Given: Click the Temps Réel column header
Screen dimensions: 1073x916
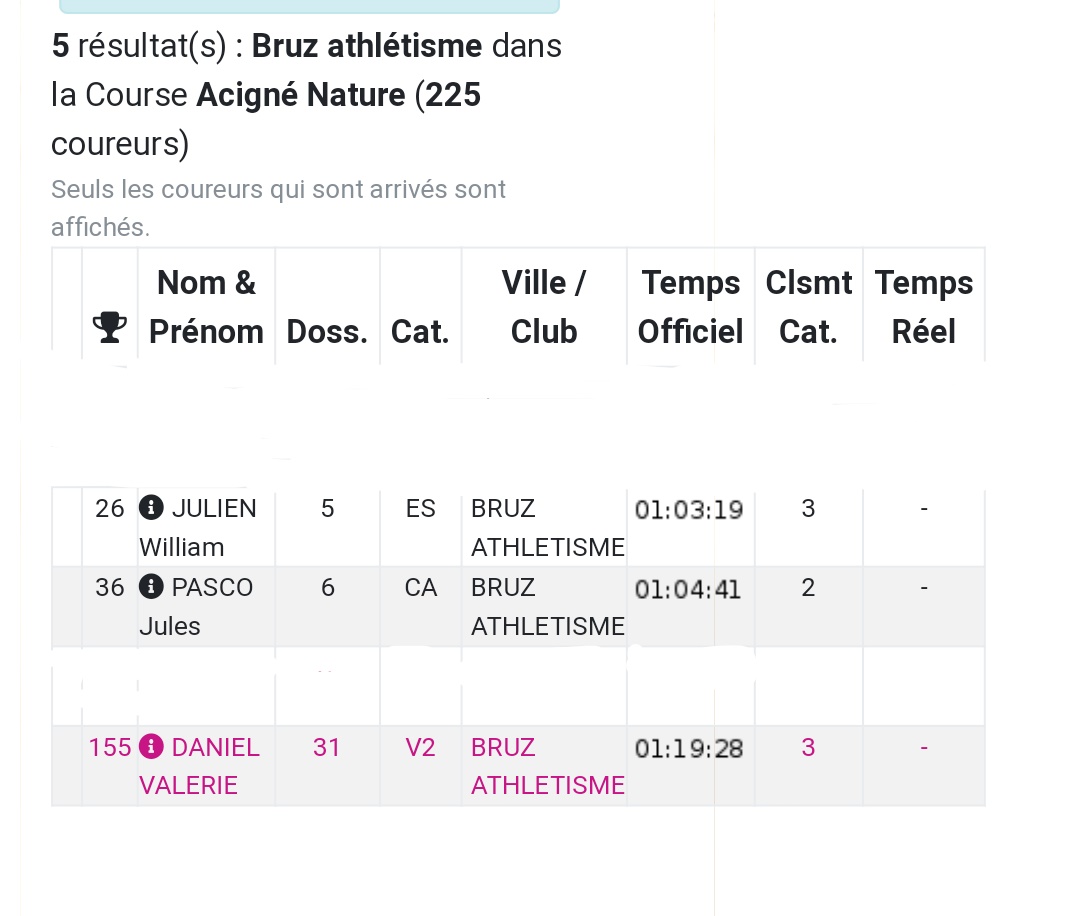Looking at the screenshot, I should (923, 307).
